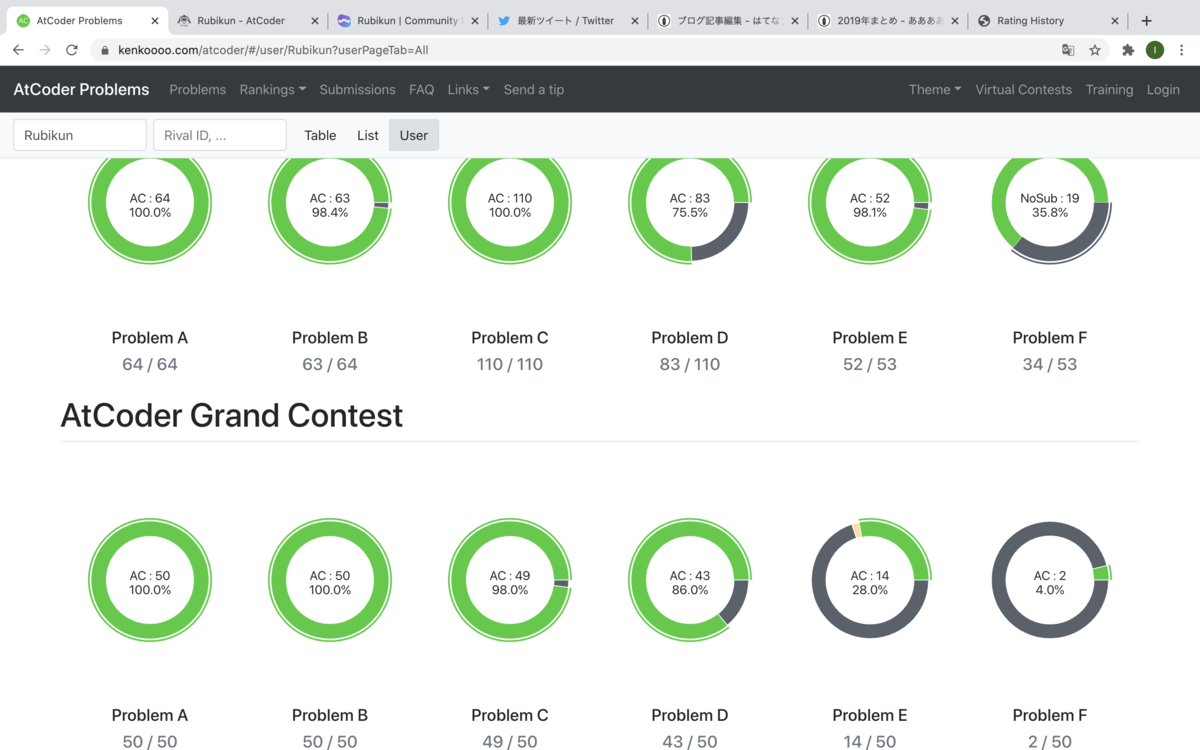Click the AGC Problem D AC : 43 chart
Screen dimensions: 1200x750
(690, 581)
